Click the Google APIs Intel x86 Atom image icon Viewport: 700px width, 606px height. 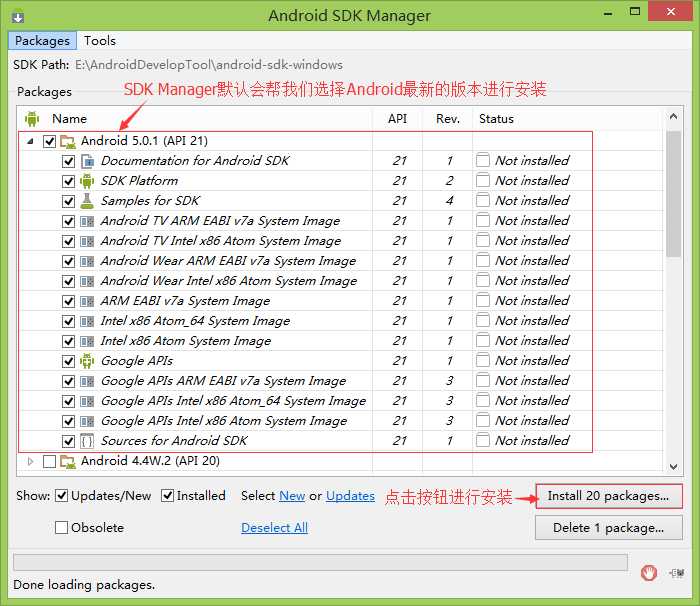click(x=88, y=421)
